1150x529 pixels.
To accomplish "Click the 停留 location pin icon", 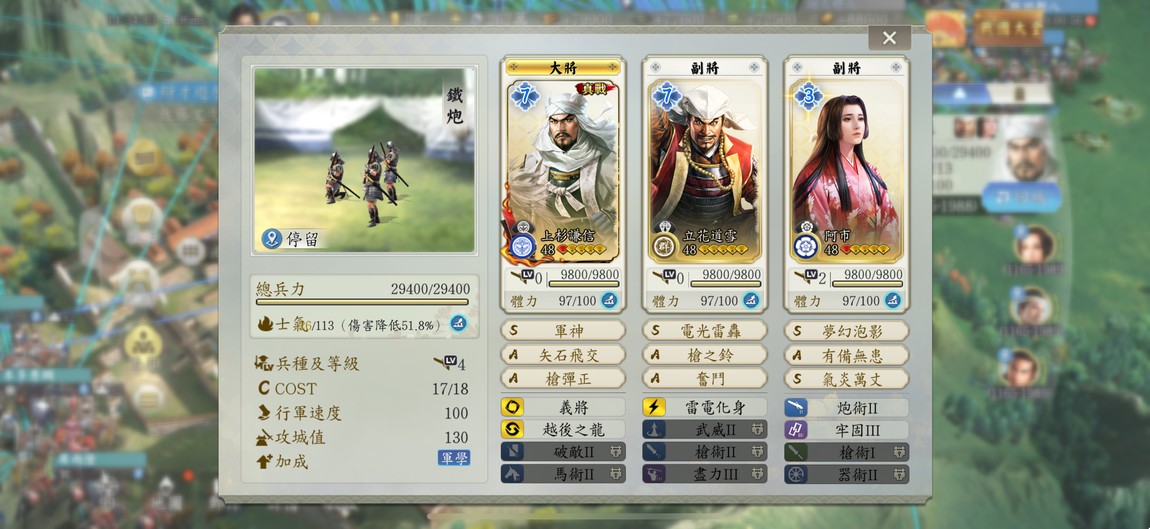I will click(x=272, y=238).
